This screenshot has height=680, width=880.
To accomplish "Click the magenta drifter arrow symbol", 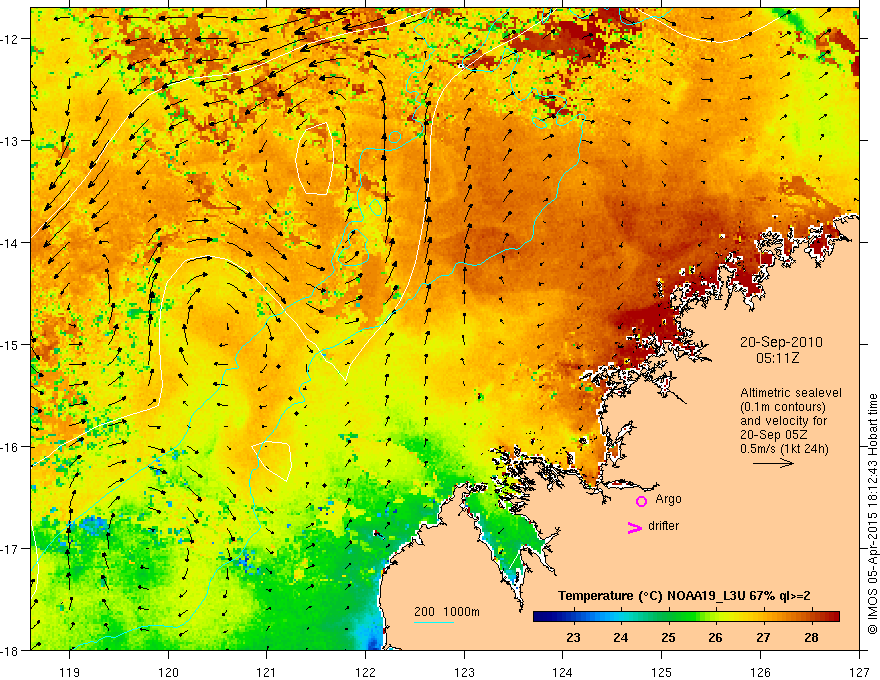I will (x=634, y=528).
